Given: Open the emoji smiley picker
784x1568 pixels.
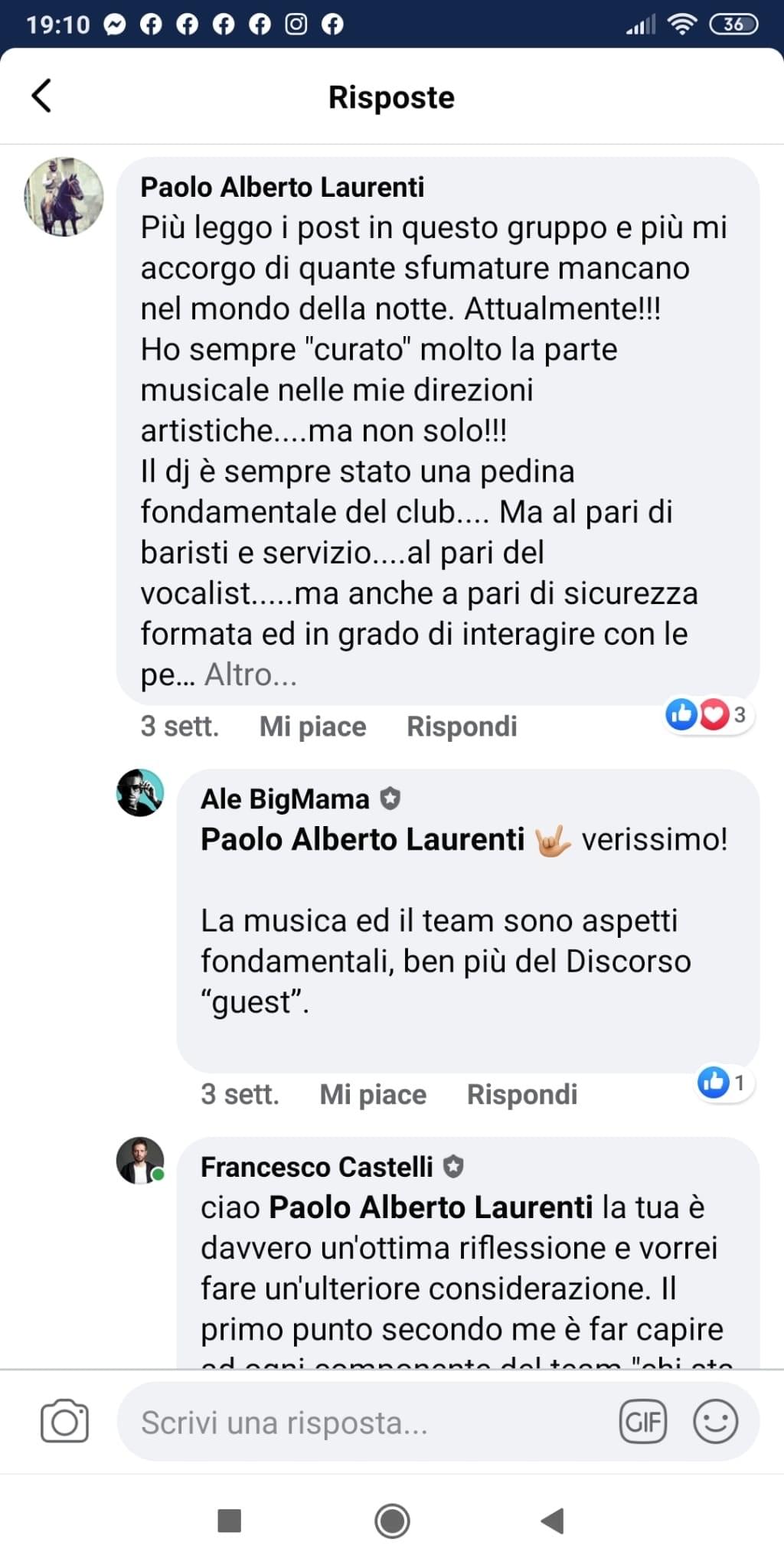Looking at the screenshot, I should click(715, 1422).
